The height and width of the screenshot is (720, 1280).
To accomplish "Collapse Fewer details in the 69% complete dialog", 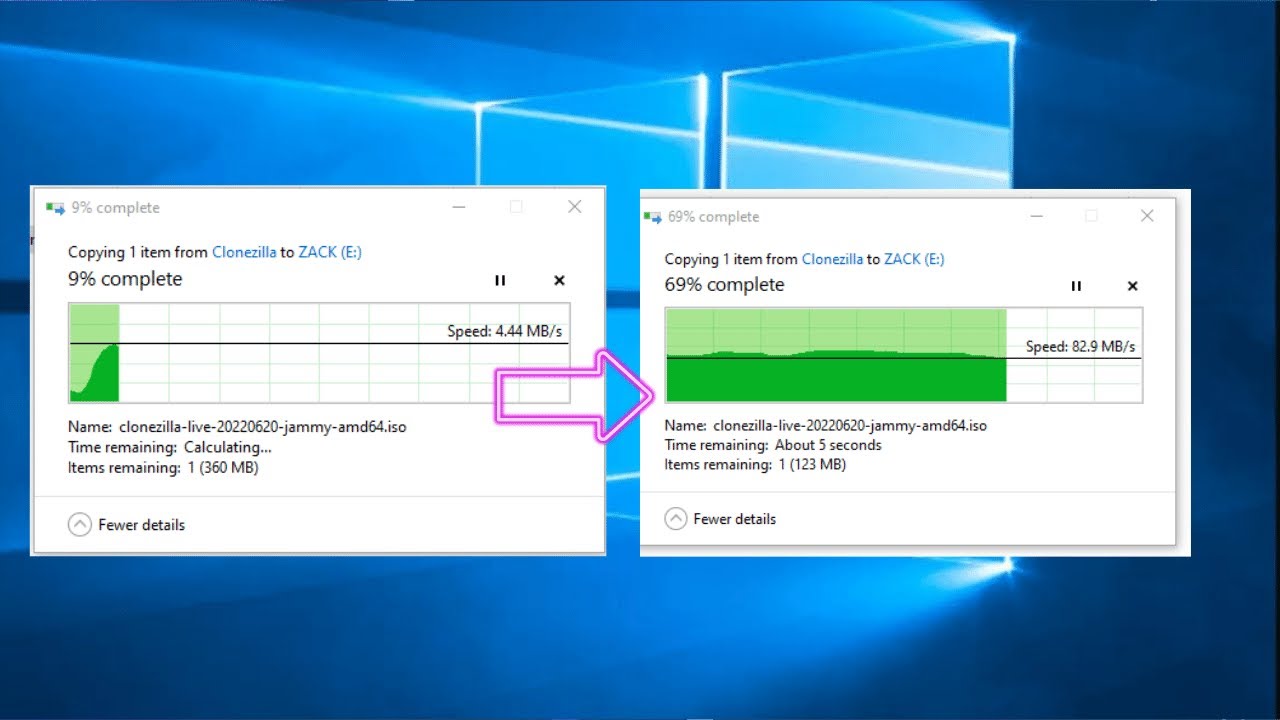I will 720,519.
